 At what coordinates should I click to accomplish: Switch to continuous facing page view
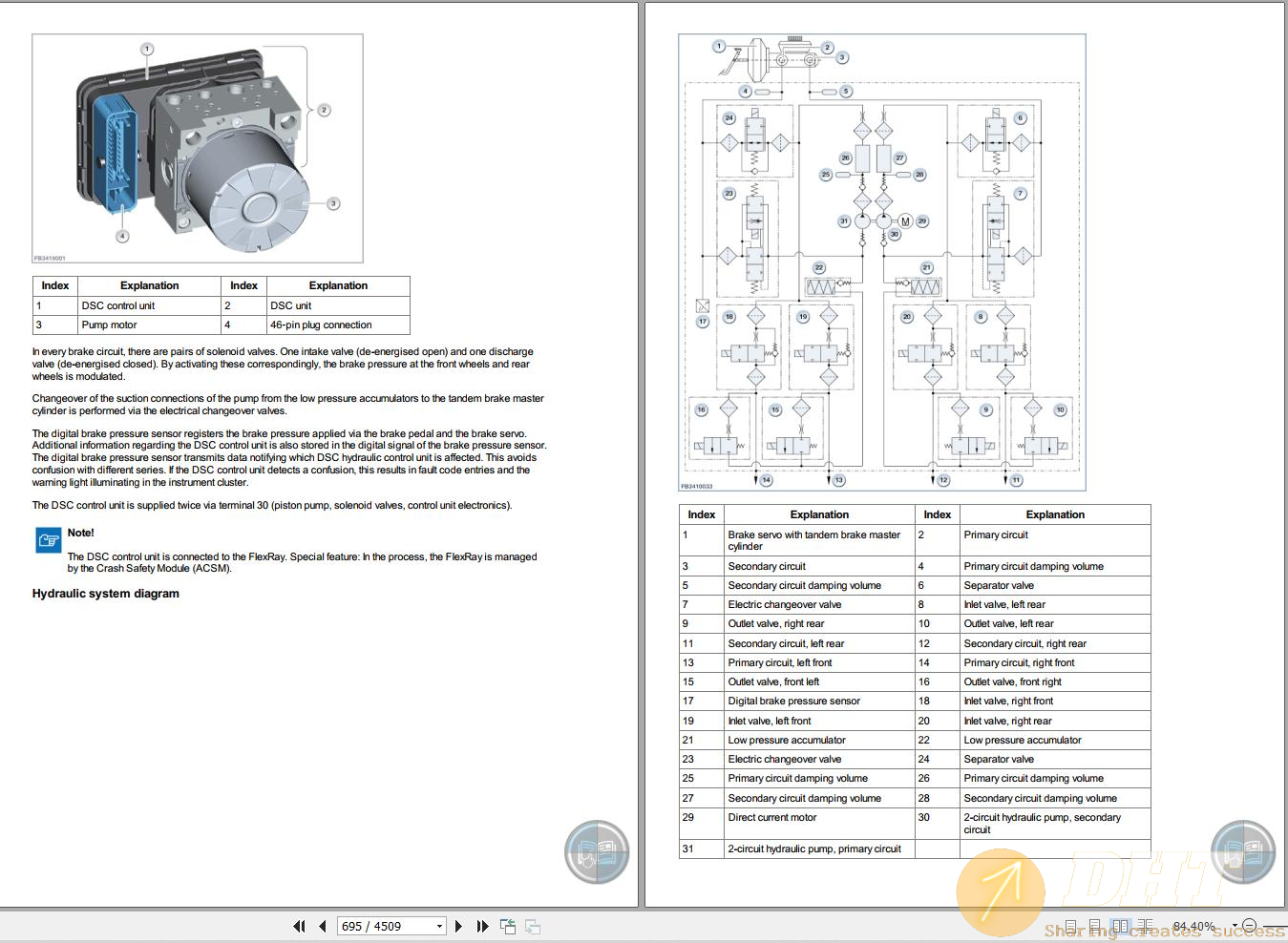coord(1145,926)
